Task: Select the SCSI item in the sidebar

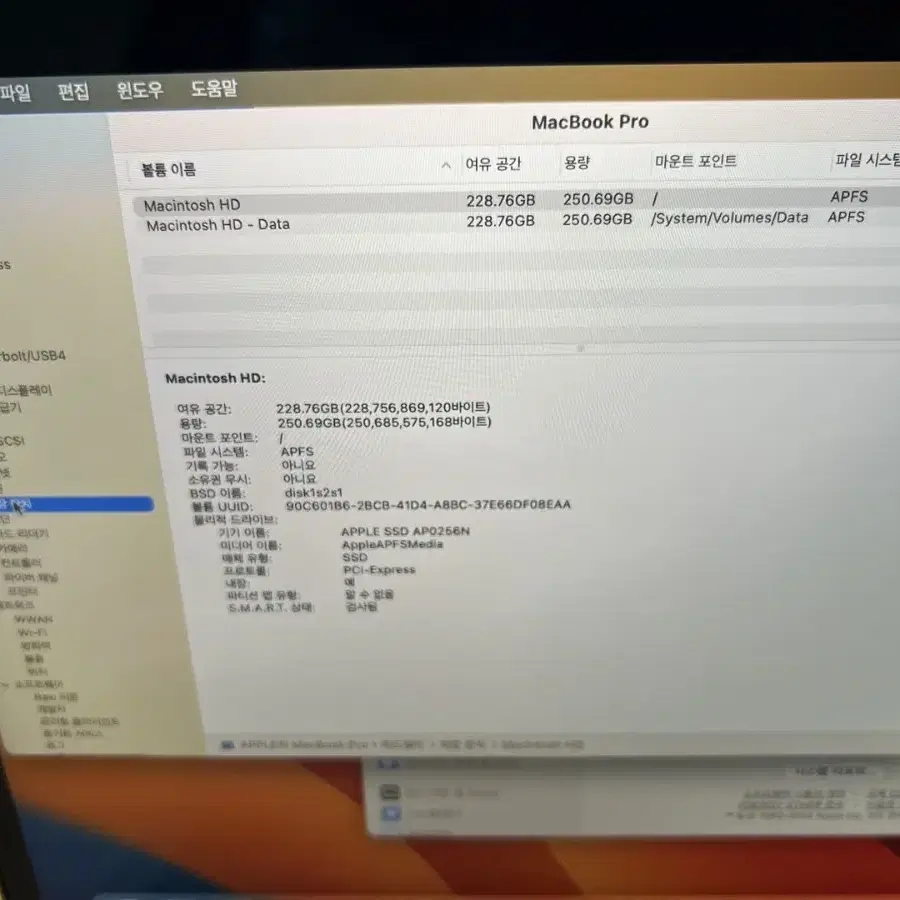Action: 12,441
